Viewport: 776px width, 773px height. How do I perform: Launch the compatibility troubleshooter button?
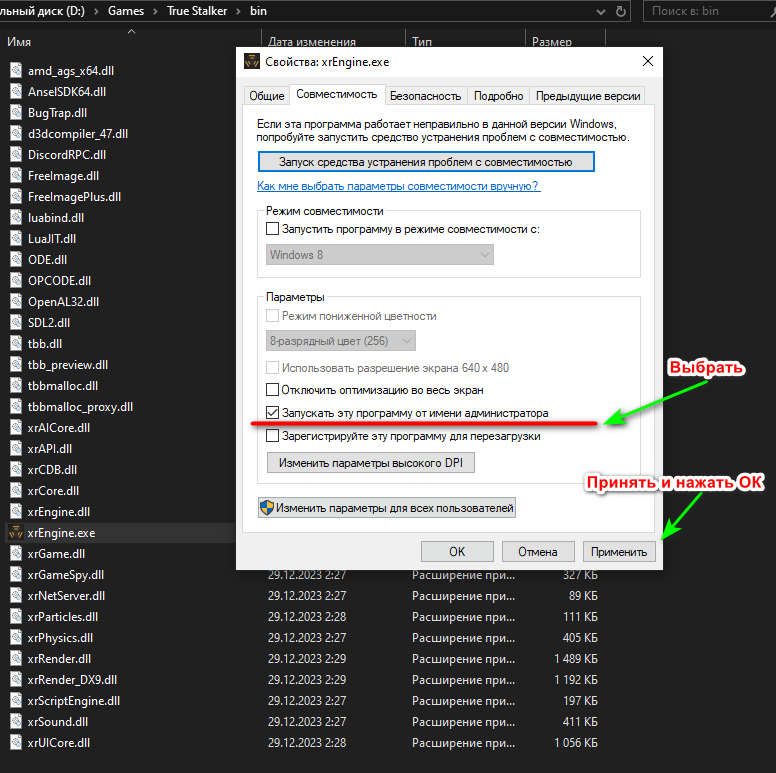(426, 162)
